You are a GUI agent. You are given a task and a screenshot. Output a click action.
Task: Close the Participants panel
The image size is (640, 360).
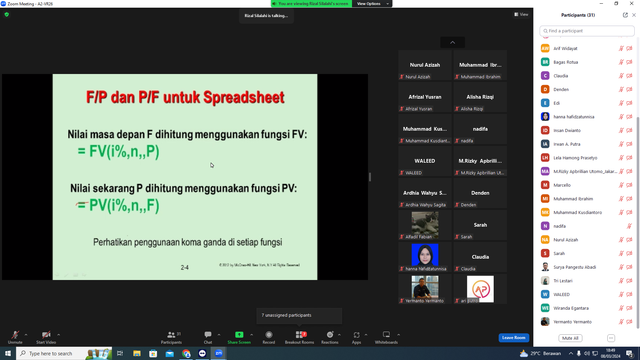click(x=634, y=15)
